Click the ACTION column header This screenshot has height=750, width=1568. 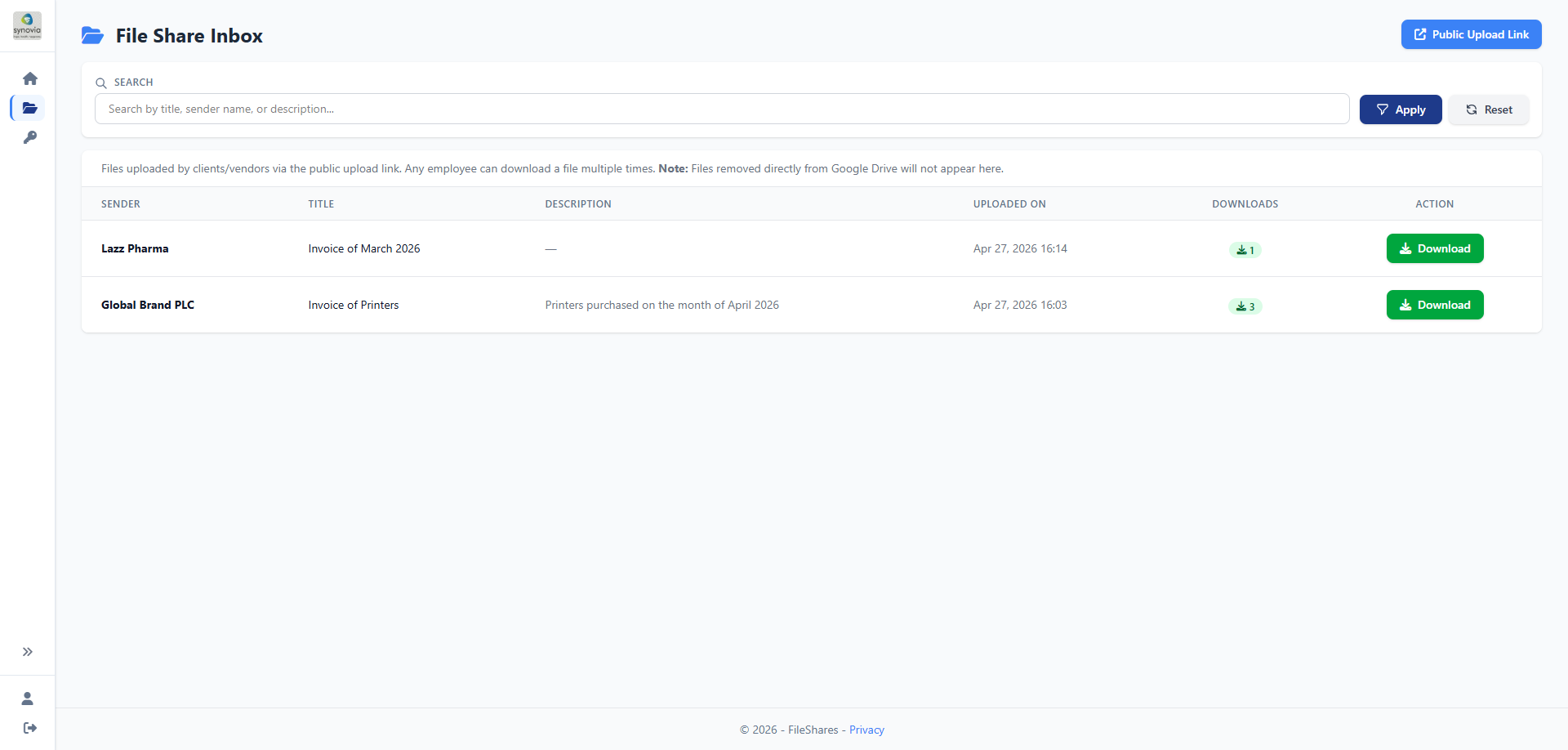1435,204
